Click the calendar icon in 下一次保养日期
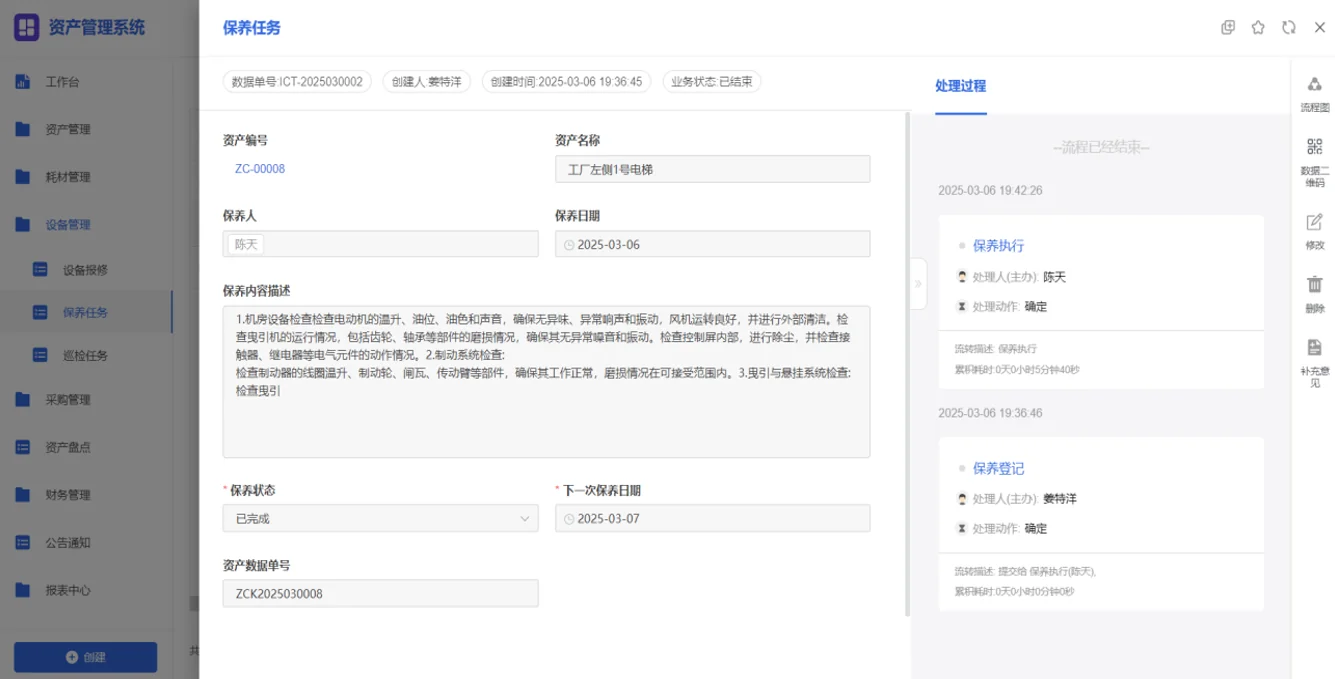The image size is (1335, 679). 569,518
